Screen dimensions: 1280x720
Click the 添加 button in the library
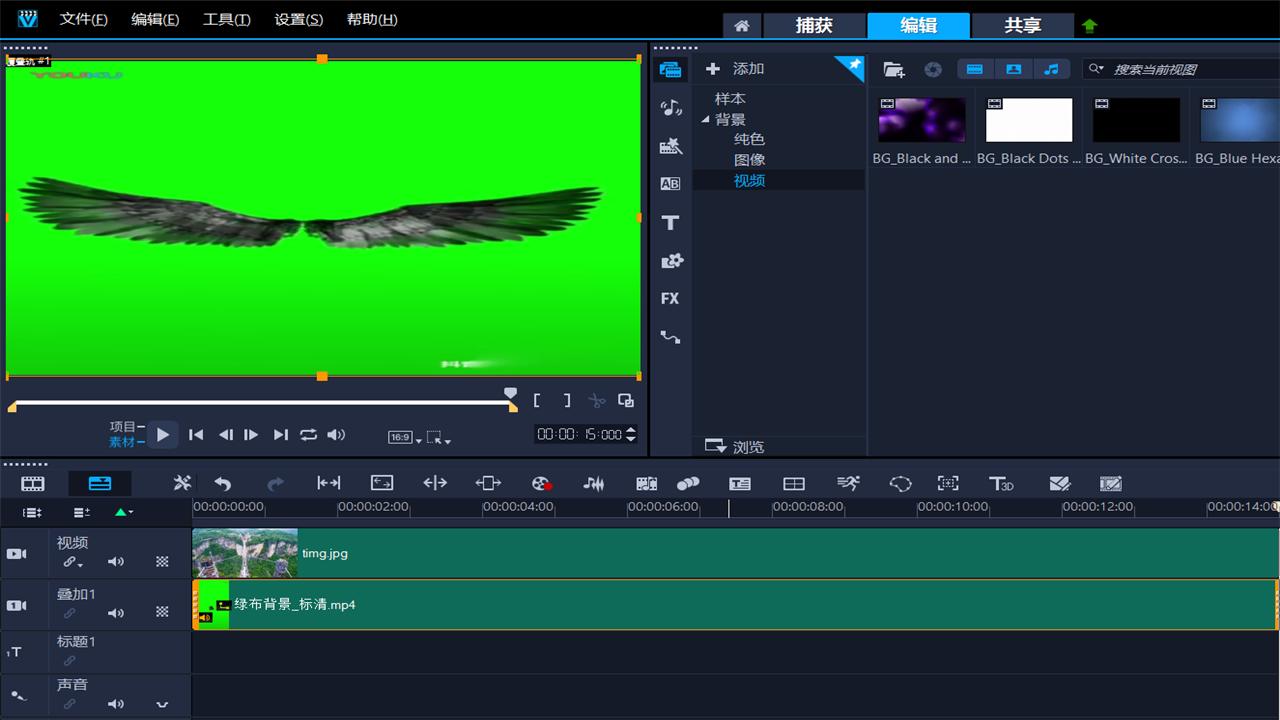tap(735, 69)
